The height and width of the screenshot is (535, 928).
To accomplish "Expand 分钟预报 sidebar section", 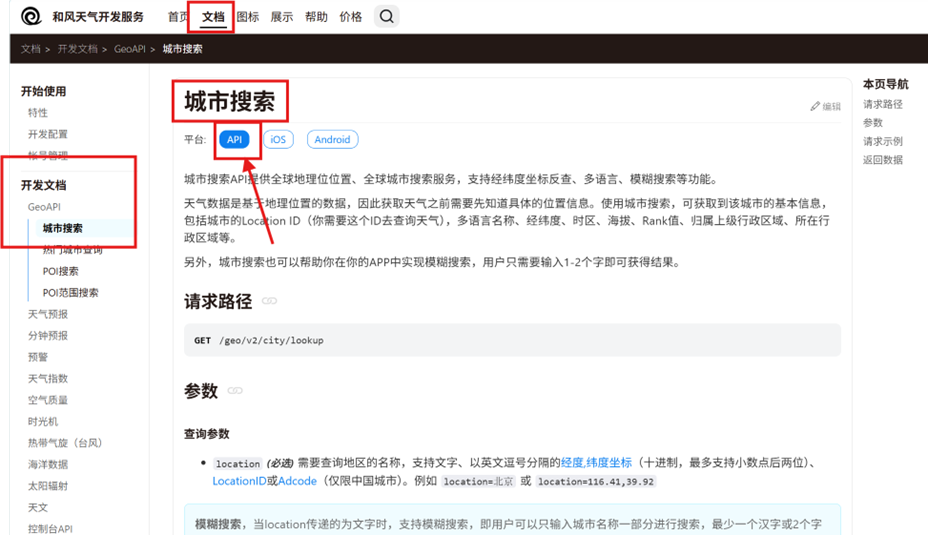I will [48, 336].
